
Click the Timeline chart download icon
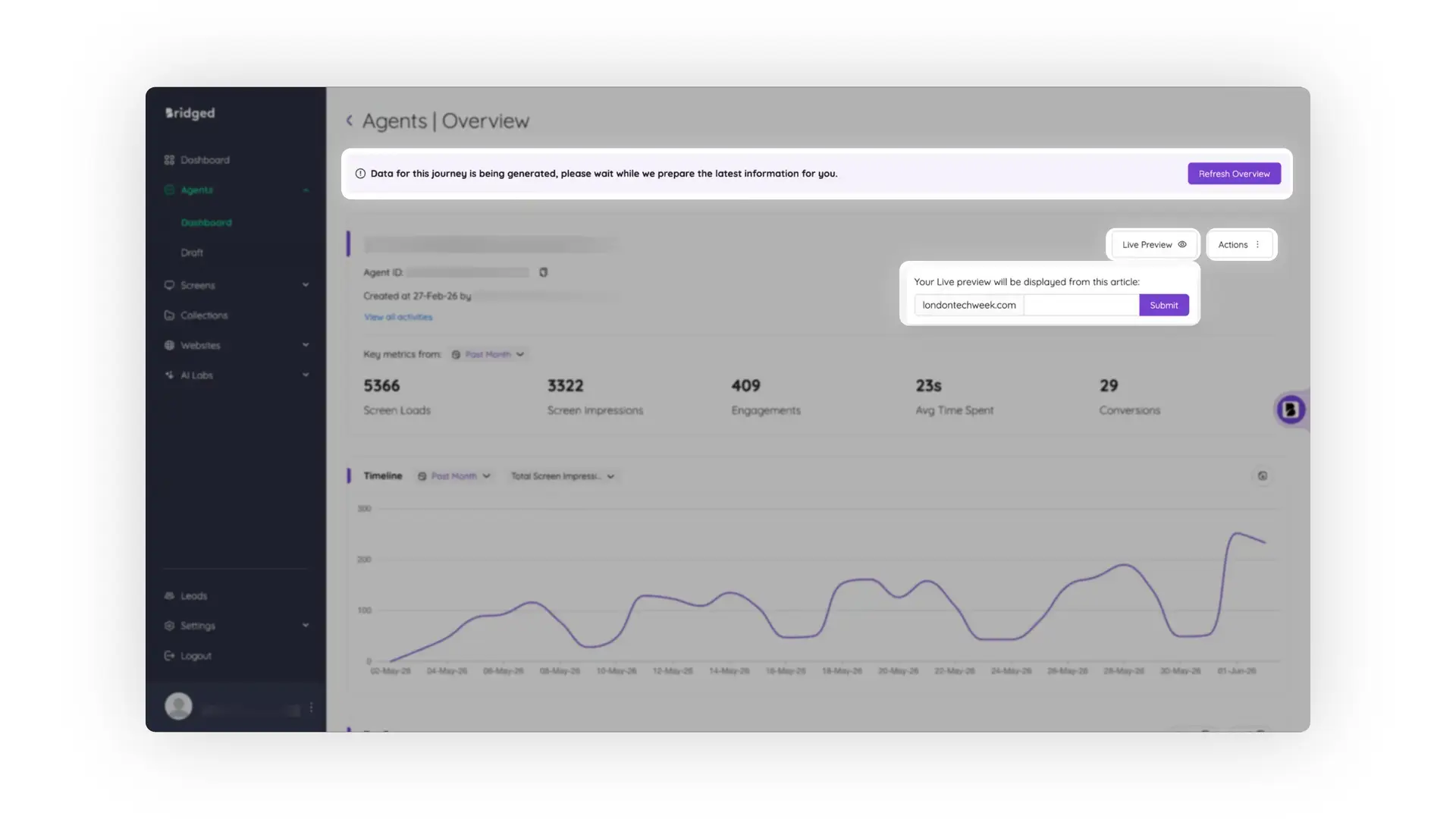pos(1263,476)
